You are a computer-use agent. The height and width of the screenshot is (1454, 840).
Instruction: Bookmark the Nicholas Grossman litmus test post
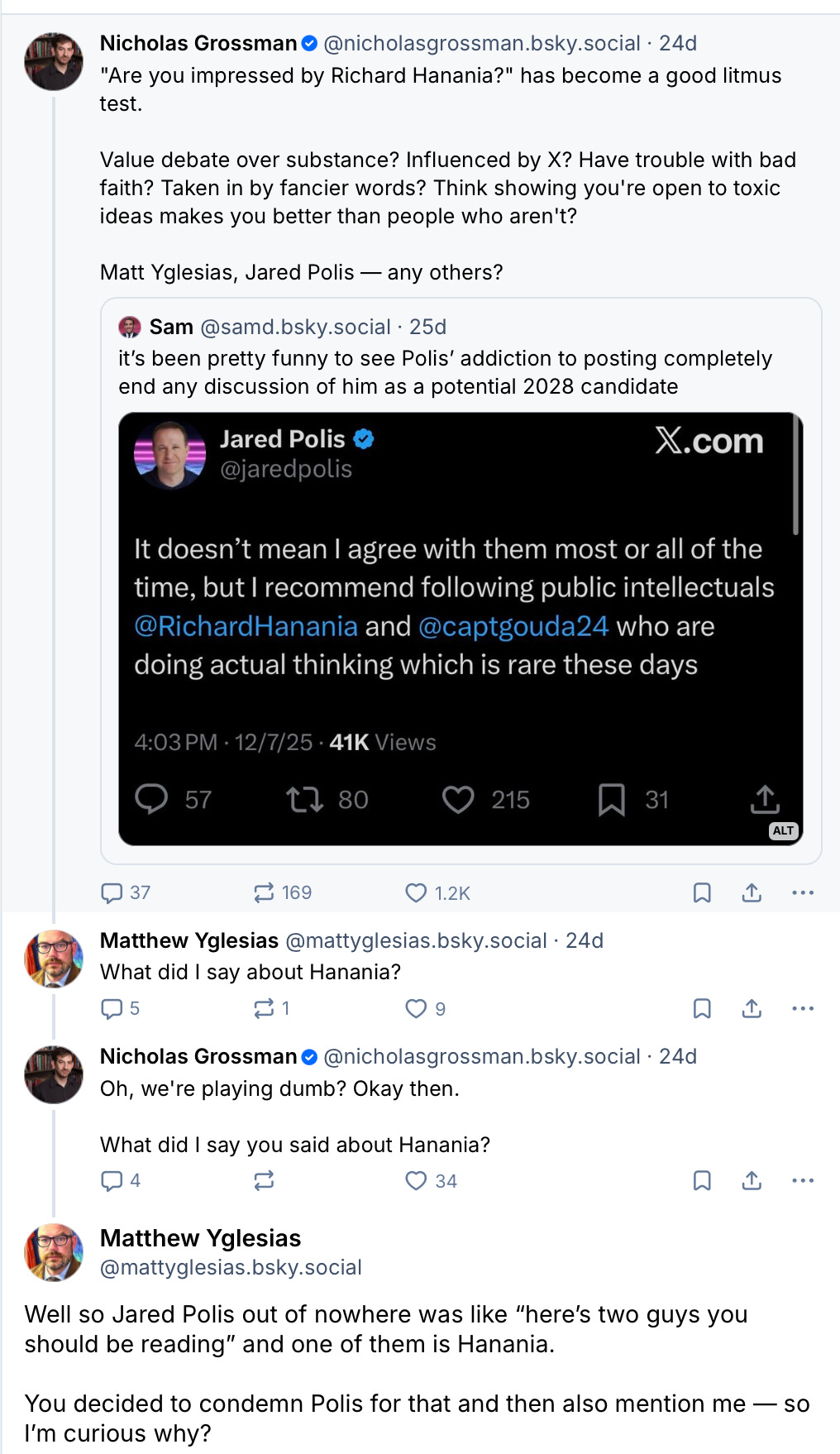[702, 892]
